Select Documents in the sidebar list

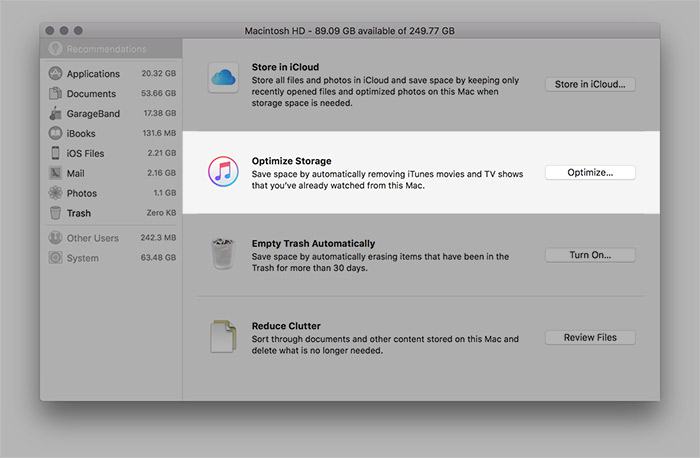click(92, 94)
